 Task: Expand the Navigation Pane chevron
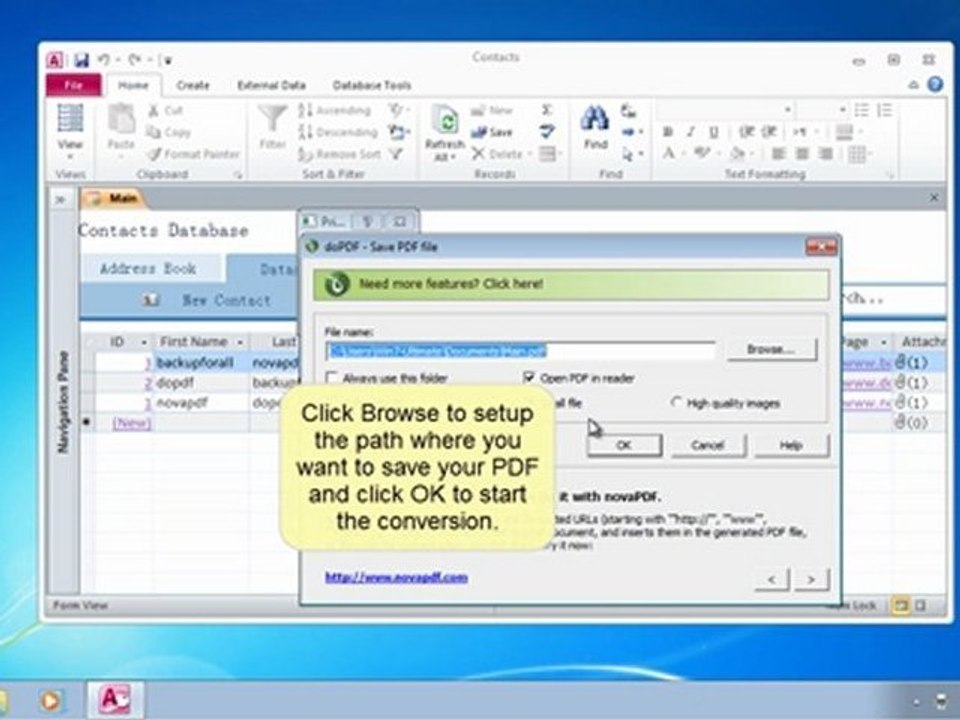point(61,200)
